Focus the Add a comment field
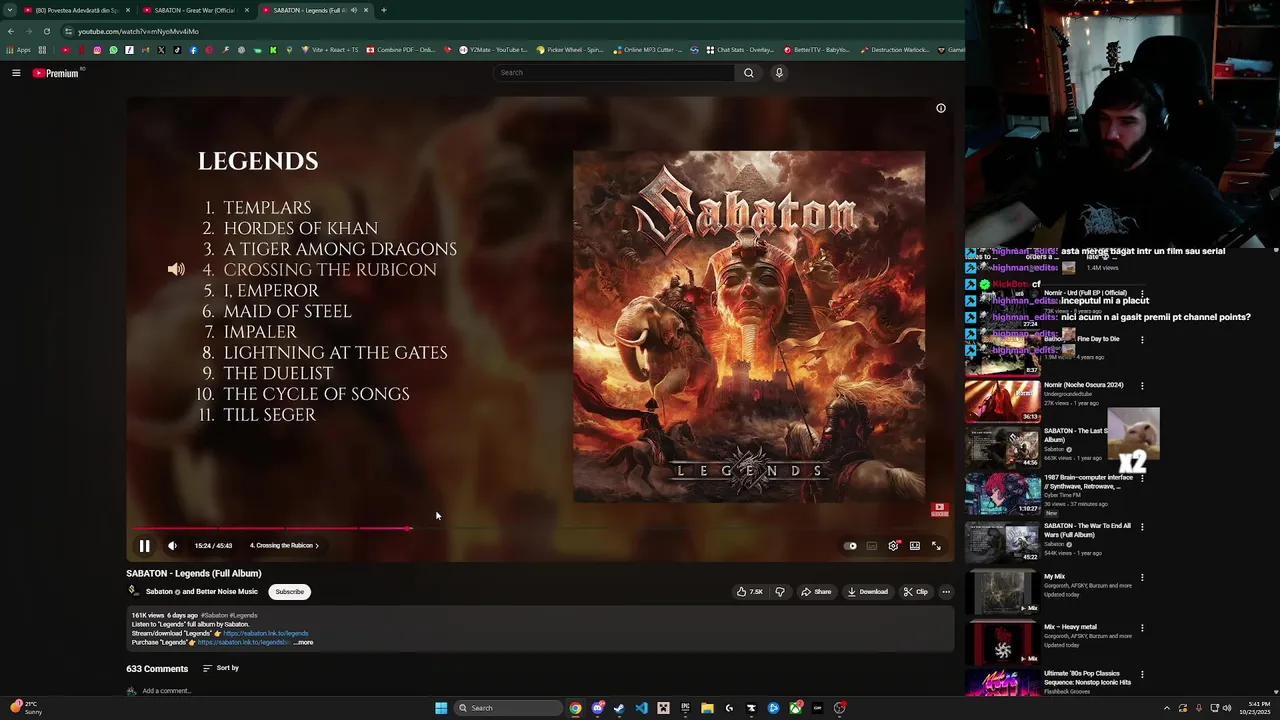The image size is (1280, 720). pos(166,691)
